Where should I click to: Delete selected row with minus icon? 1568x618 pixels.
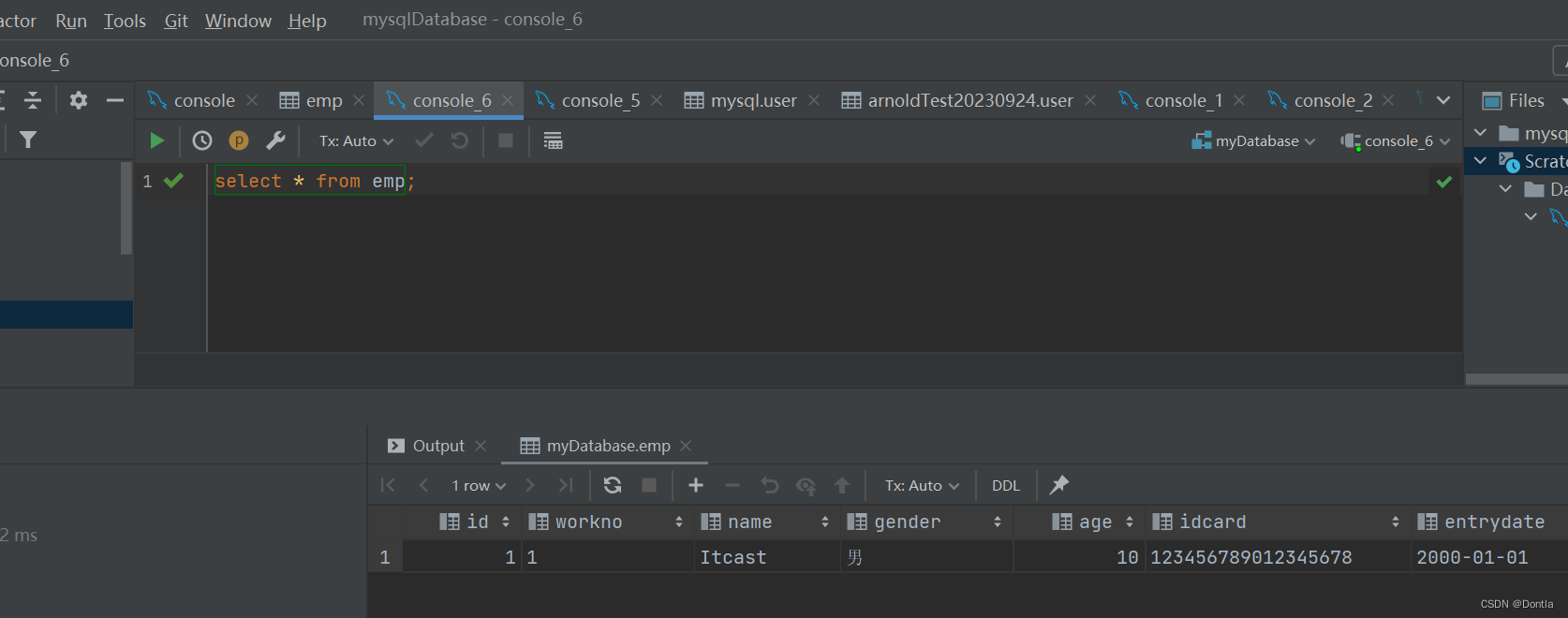[732, 485]
